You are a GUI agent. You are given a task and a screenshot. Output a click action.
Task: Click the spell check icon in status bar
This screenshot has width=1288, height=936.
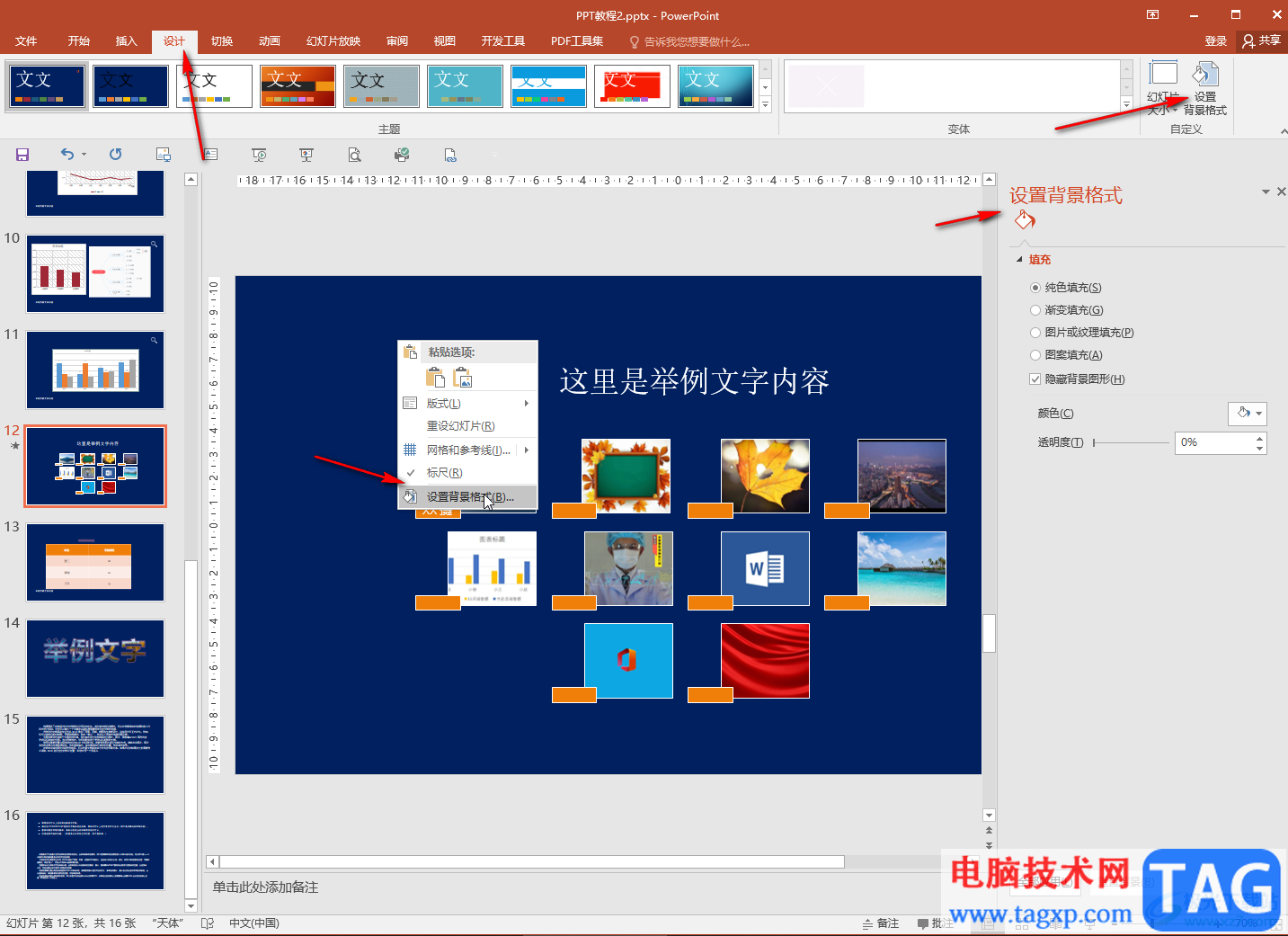208,923
